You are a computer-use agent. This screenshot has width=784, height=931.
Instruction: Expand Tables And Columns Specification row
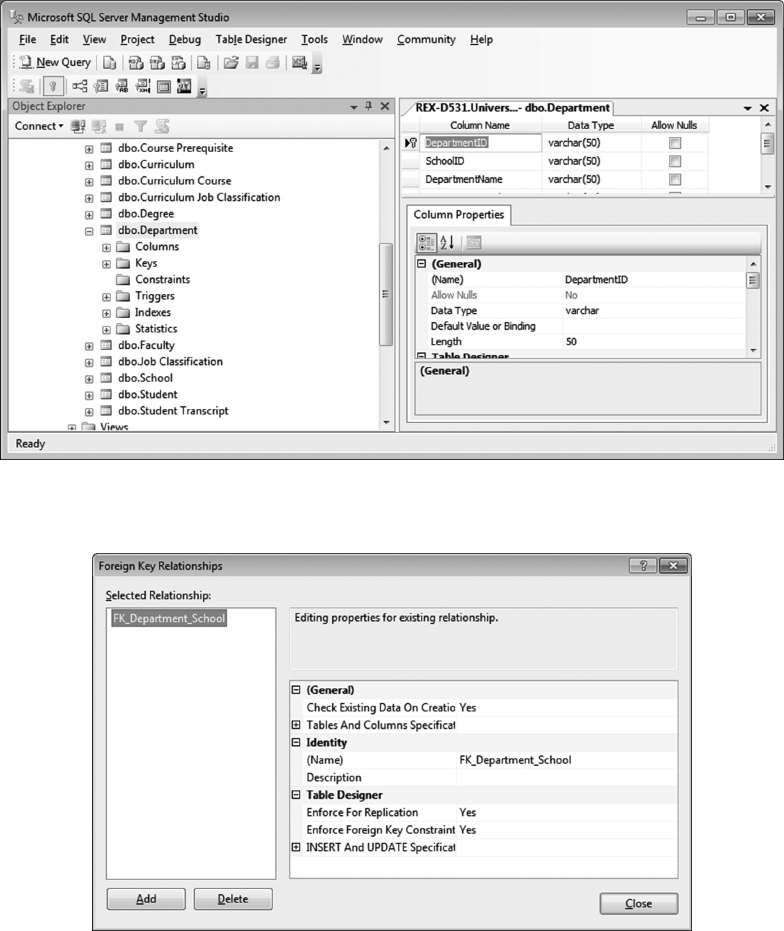click(296, 724)
